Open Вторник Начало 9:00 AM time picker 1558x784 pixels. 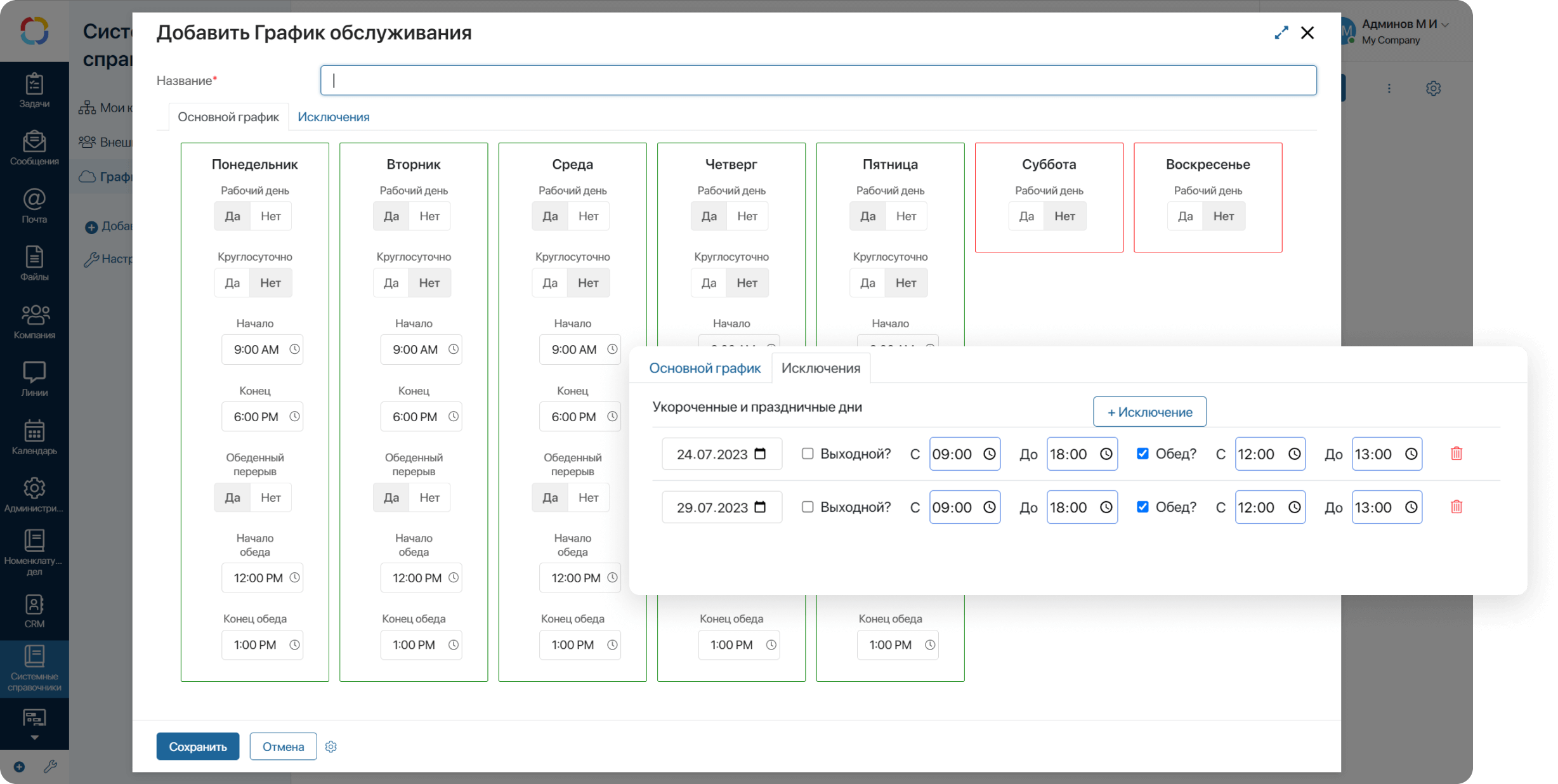(421, 350)
